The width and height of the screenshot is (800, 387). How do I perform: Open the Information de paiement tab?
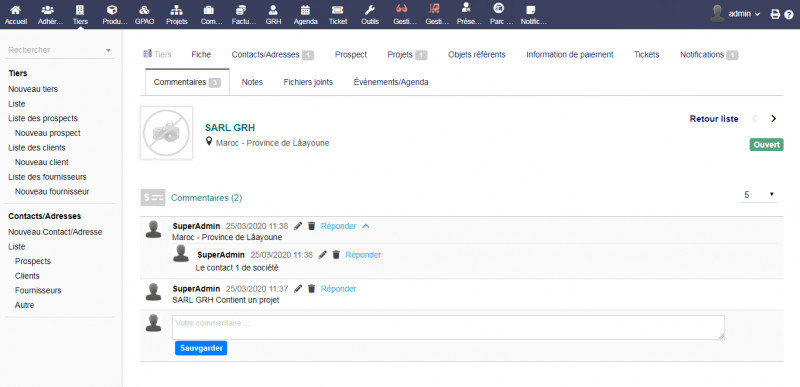click(570, 55)
